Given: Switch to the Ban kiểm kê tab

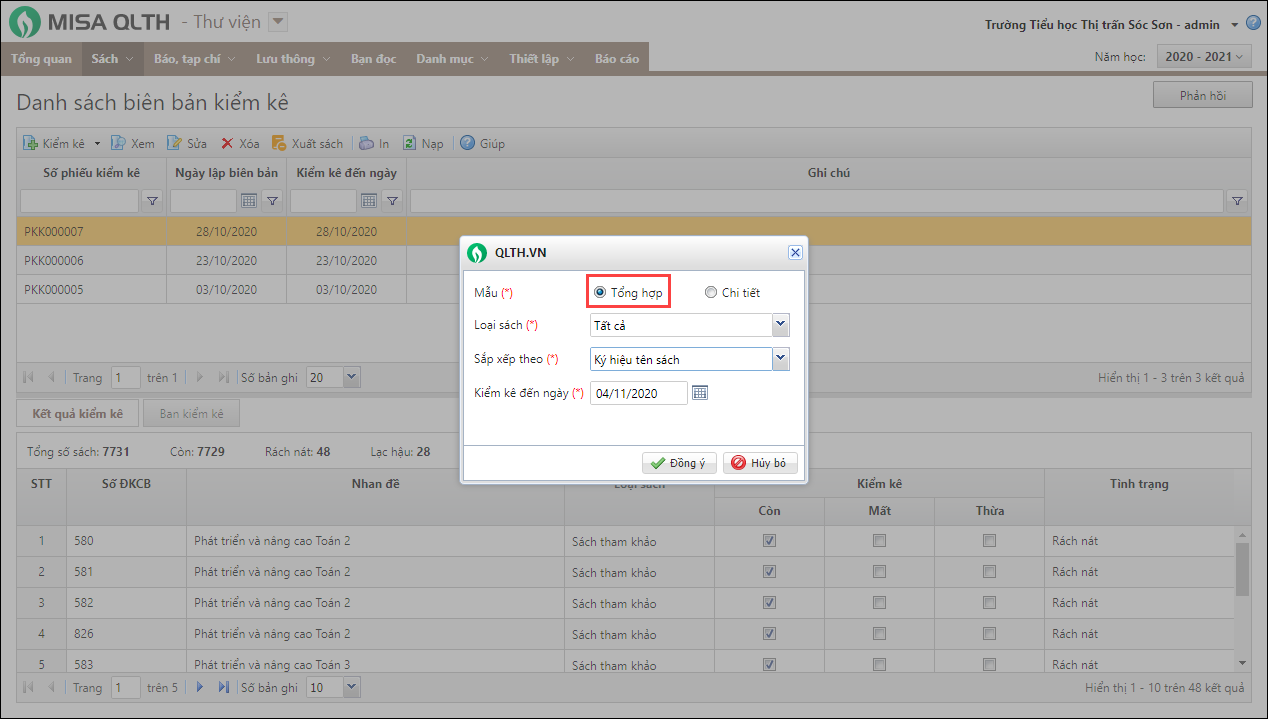Looking at the screenshot, I should [191, 413].
